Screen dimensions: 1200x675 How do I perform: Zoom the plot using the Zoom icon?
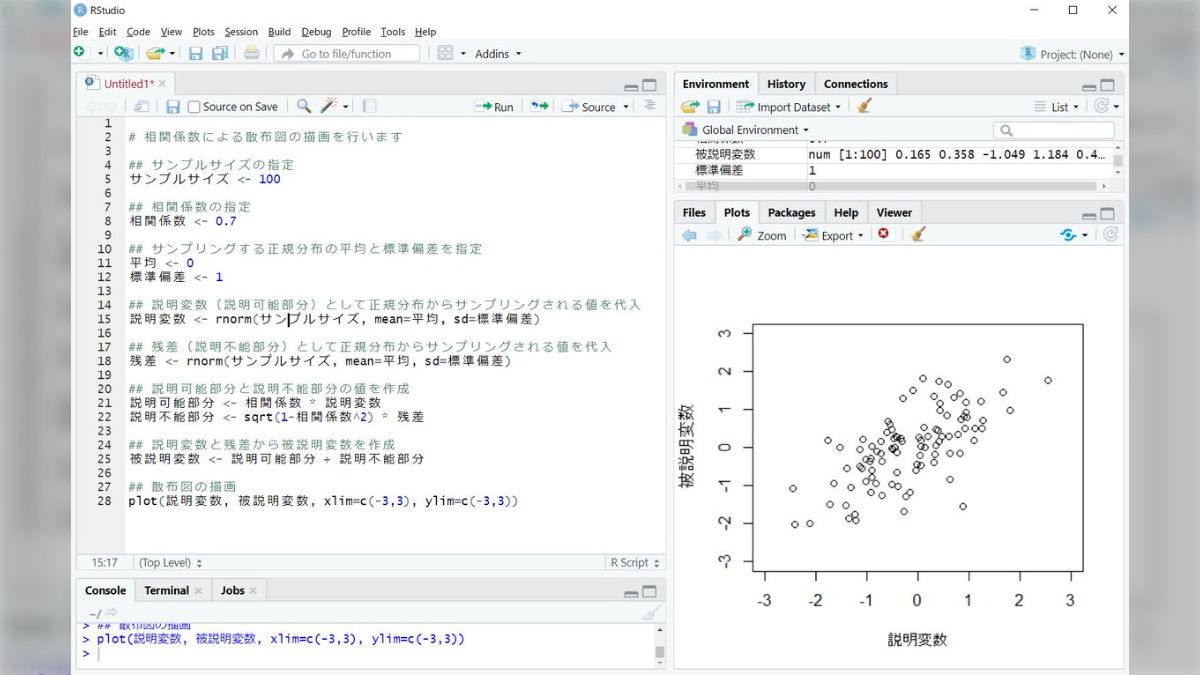pyautogui.click(x=761, y=235)
